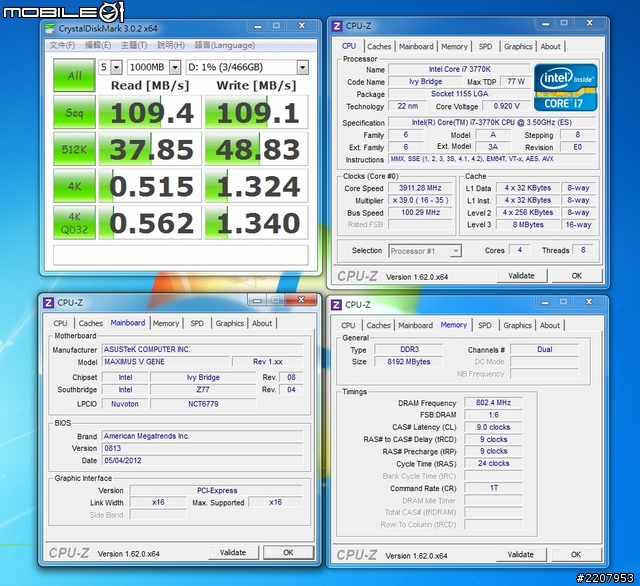640x586 pixels.
Task: Select Graphics tab in the Memory CPU-Z window
Action: 518,325
